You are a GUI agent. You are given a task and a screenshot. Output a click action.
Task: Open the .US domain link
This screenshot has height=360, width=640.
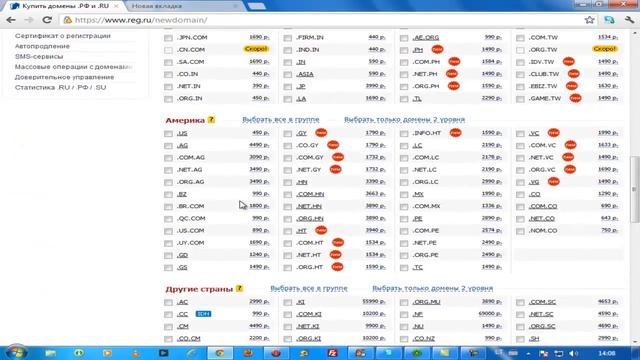tap(182, 133)
